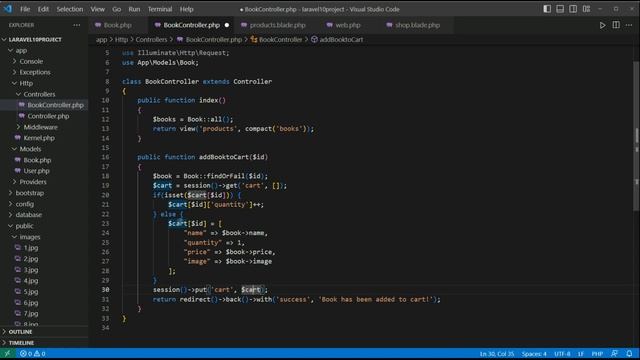Viewport: 640px width, 360px height.
Task: Open the Help menu
Action: click(x=187, y=9)
